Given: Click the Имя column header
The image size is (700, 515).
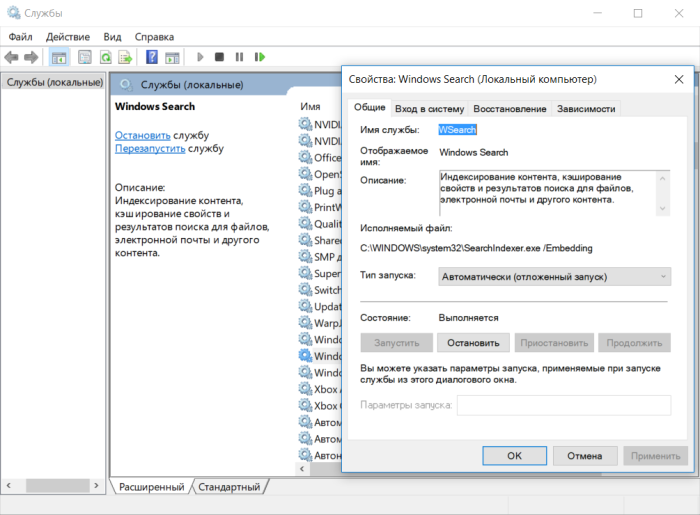Looking at the screenshot, I should tap(310, 107).
